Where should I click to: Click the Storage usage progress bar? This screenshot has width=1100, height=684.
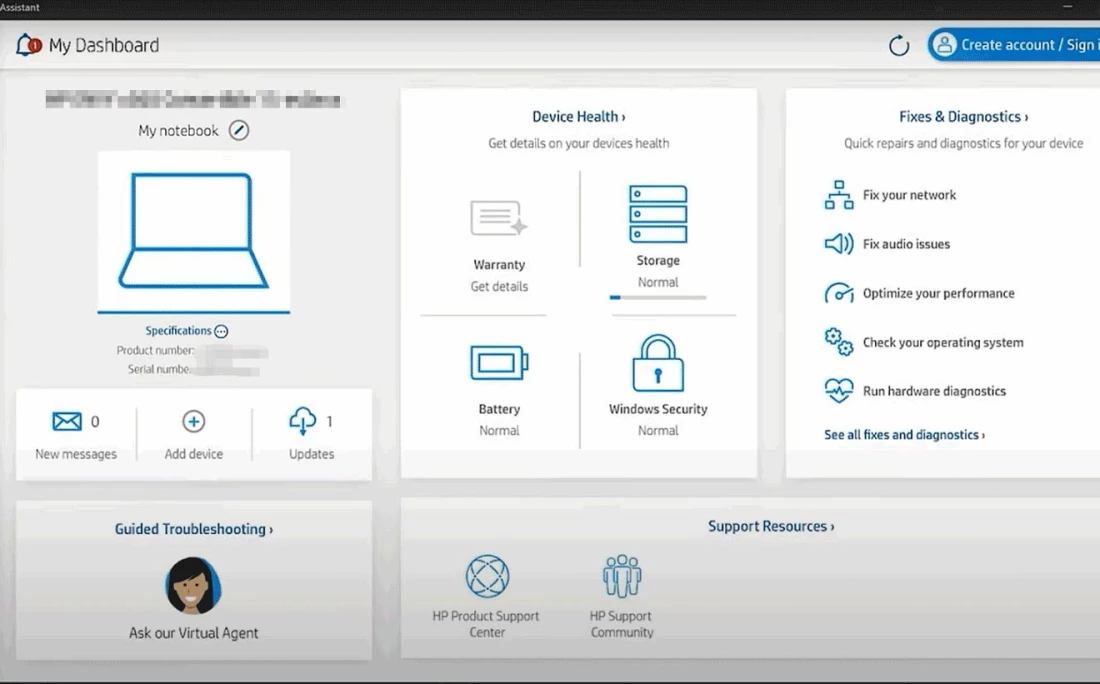658,297
